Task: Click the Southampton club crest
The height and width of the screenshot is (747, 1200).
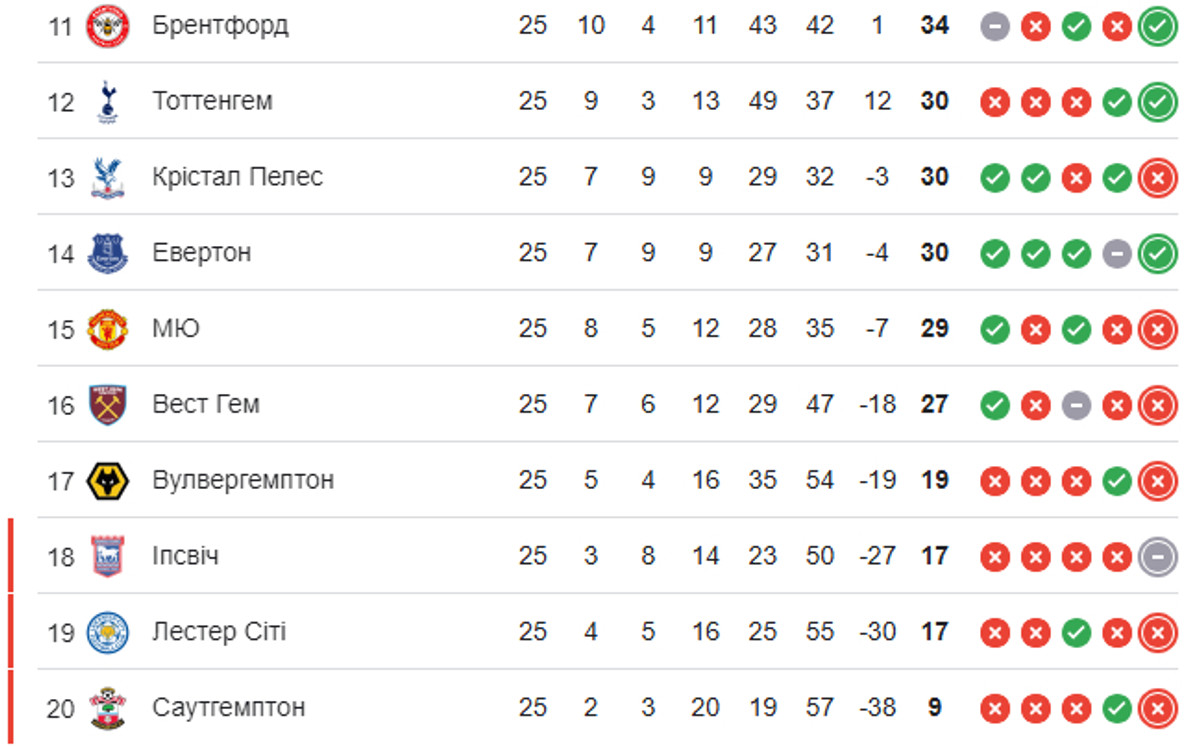Action: point(107,709)
